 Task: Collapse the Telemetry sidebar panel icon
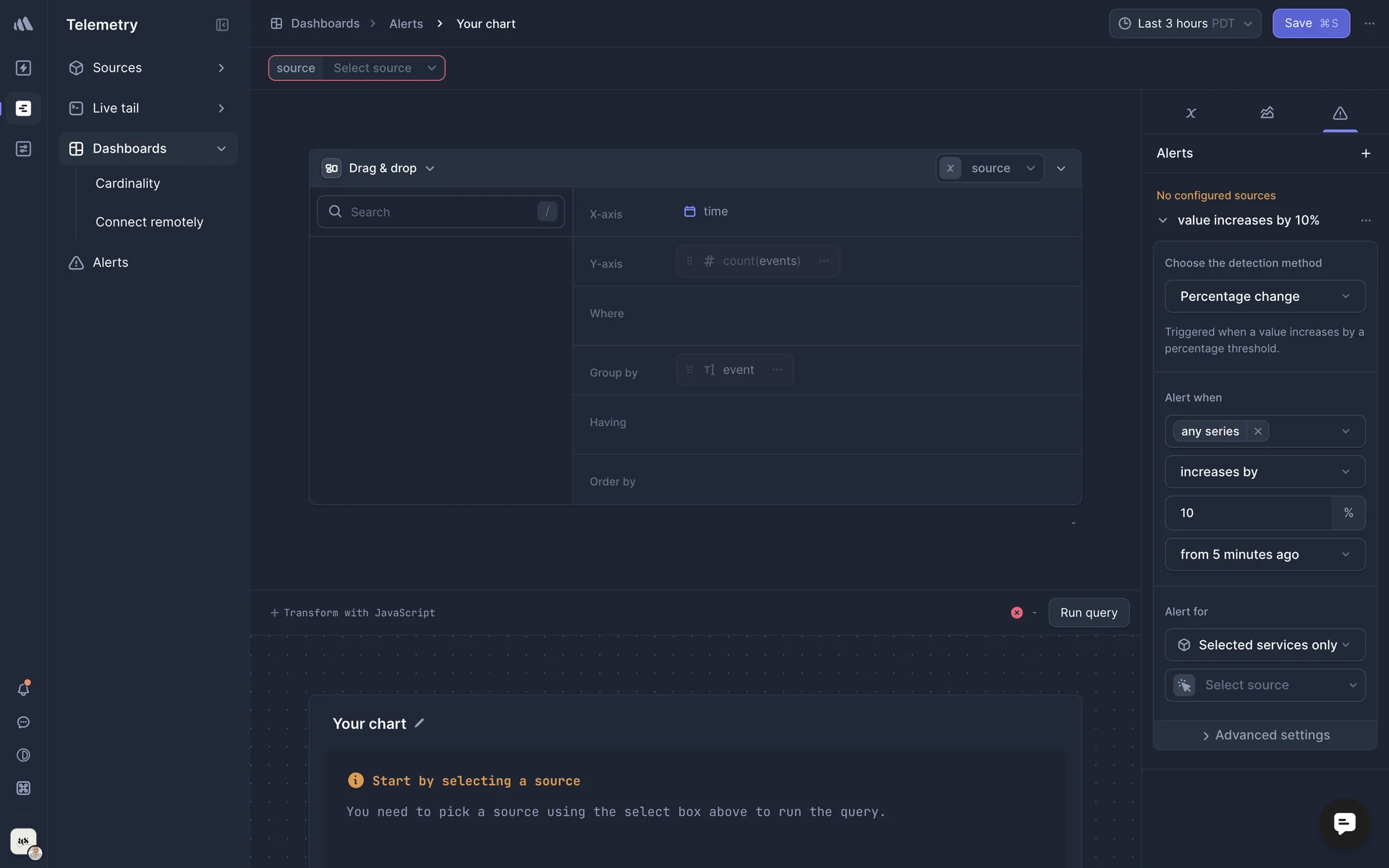[x=222, y=25]
